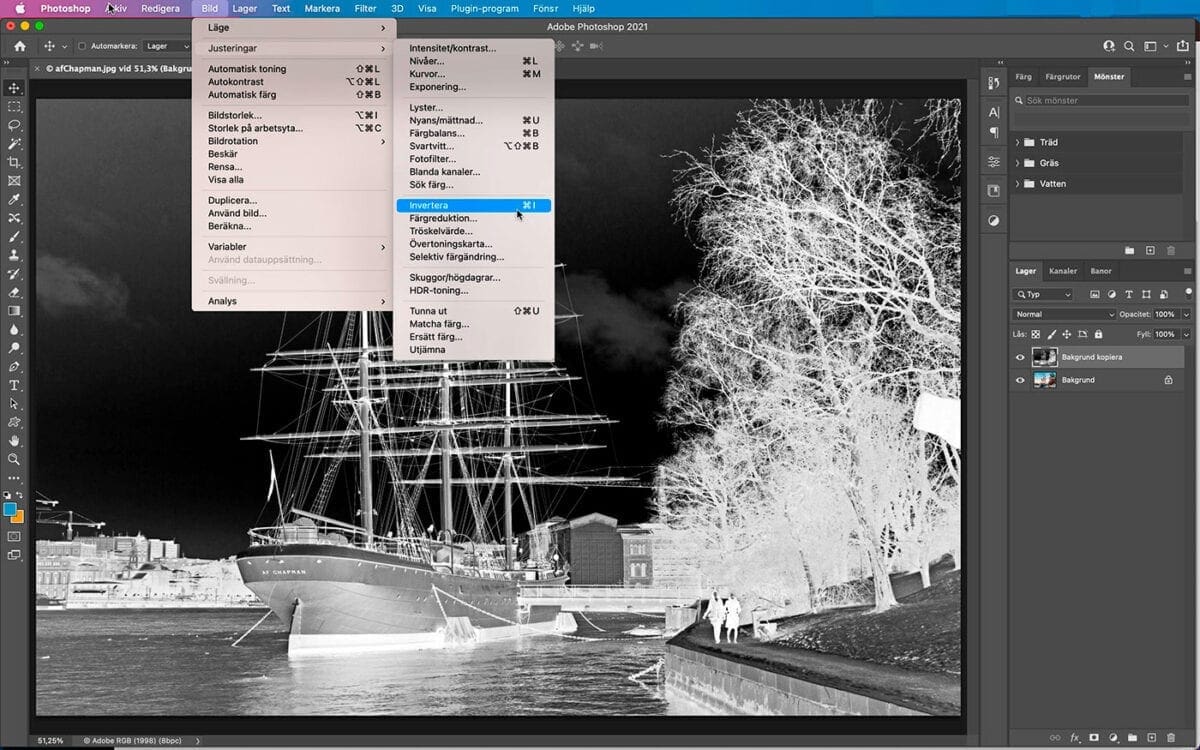
Task: Add a layer mask from Layers panel
Action: pyautogui.click(x=1093, y=738)
